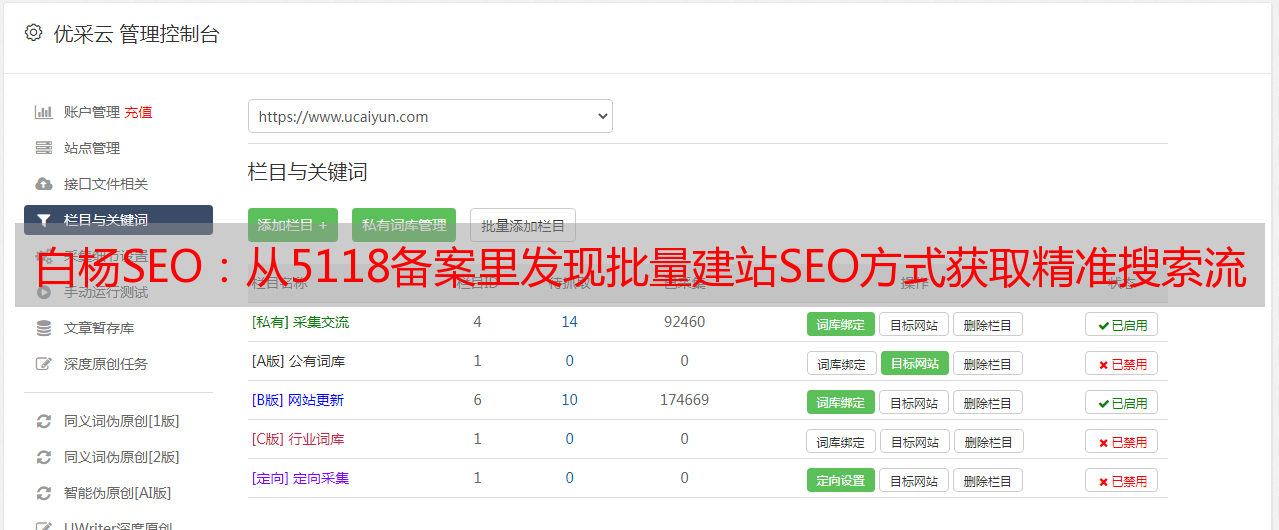Click the collected count 174669
Viewport: 1279px width, 530px height.
click(x=684, y=400)
